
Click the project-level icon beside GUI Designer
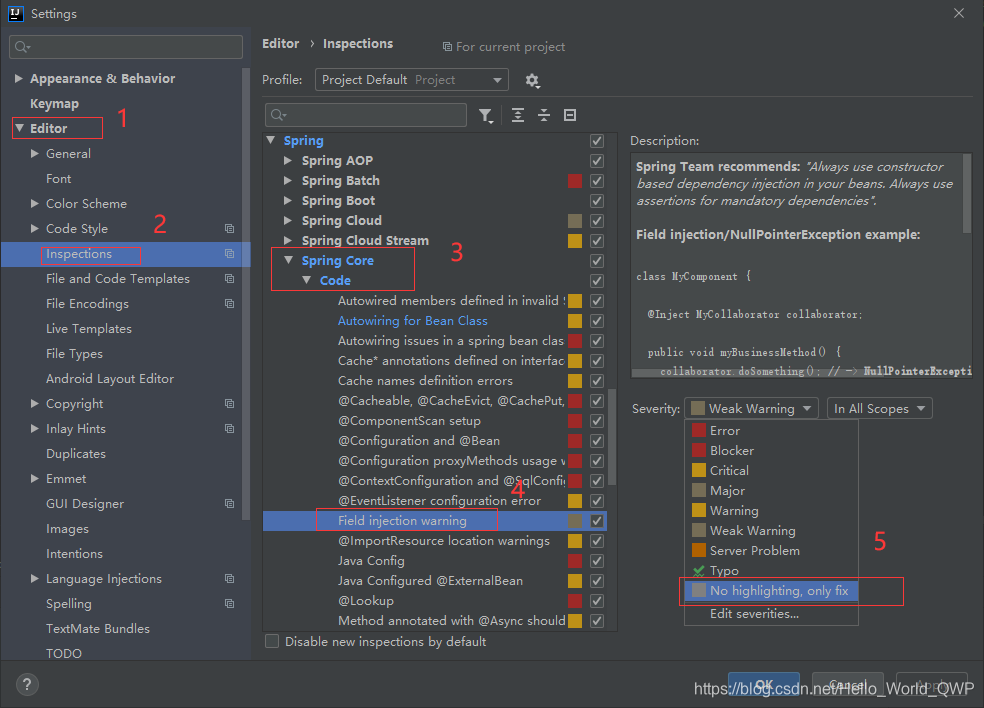230,503
